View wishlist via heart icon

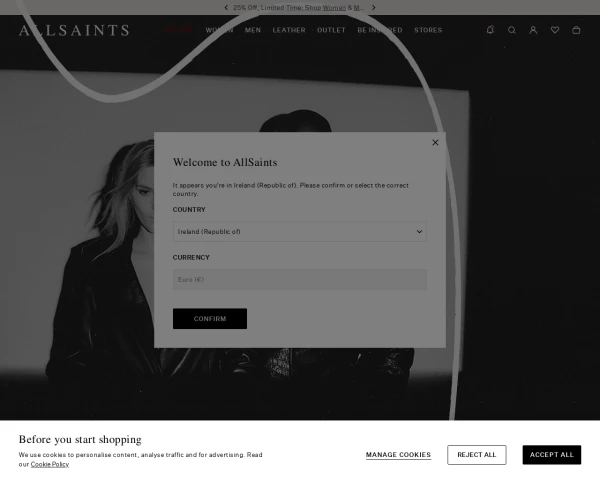coord(555,30)
